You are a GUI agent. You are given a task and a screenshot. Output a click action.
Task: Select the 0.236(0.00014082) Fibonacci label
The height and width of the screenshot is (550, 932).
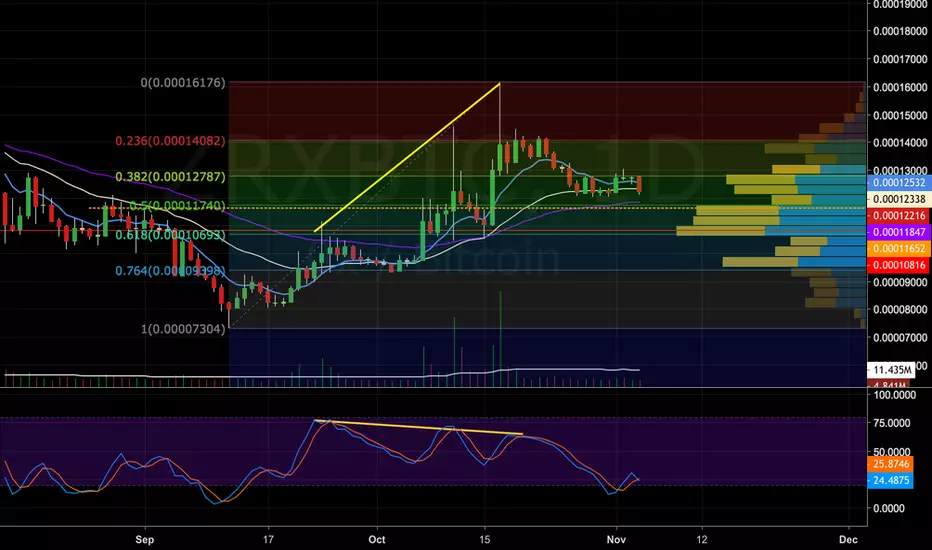click(x=171, y=141)
